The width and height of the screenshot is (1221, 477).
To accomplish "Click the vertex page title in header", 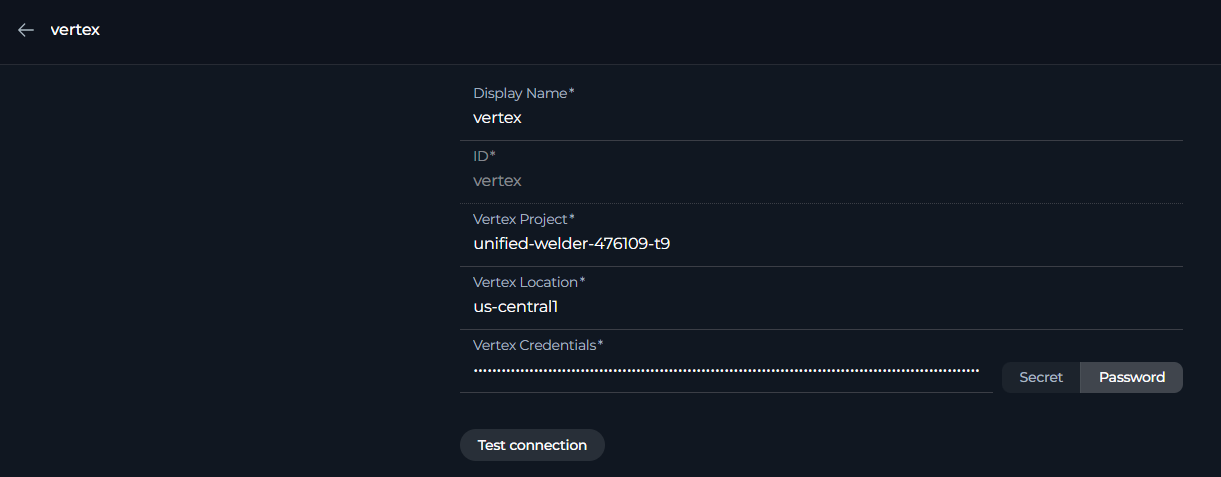I will click(75, 30).
